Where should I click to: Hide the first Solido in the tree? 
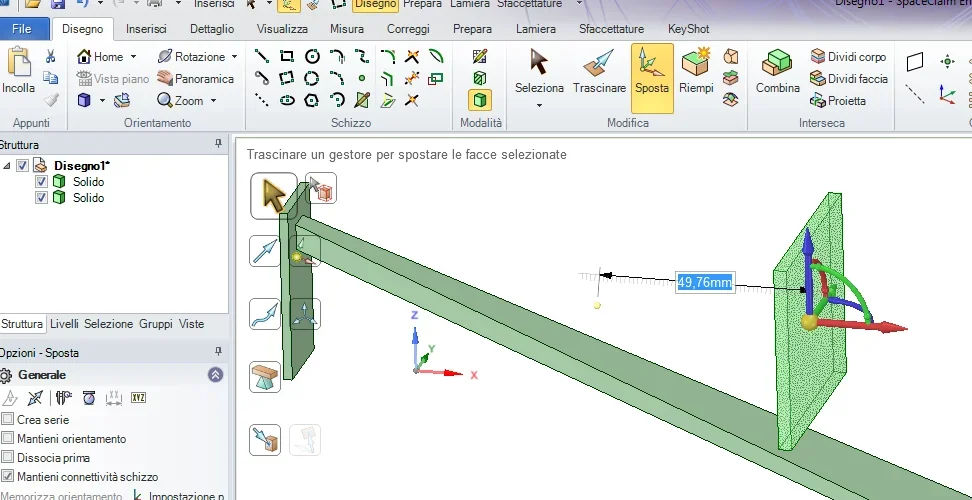[42, 182]
